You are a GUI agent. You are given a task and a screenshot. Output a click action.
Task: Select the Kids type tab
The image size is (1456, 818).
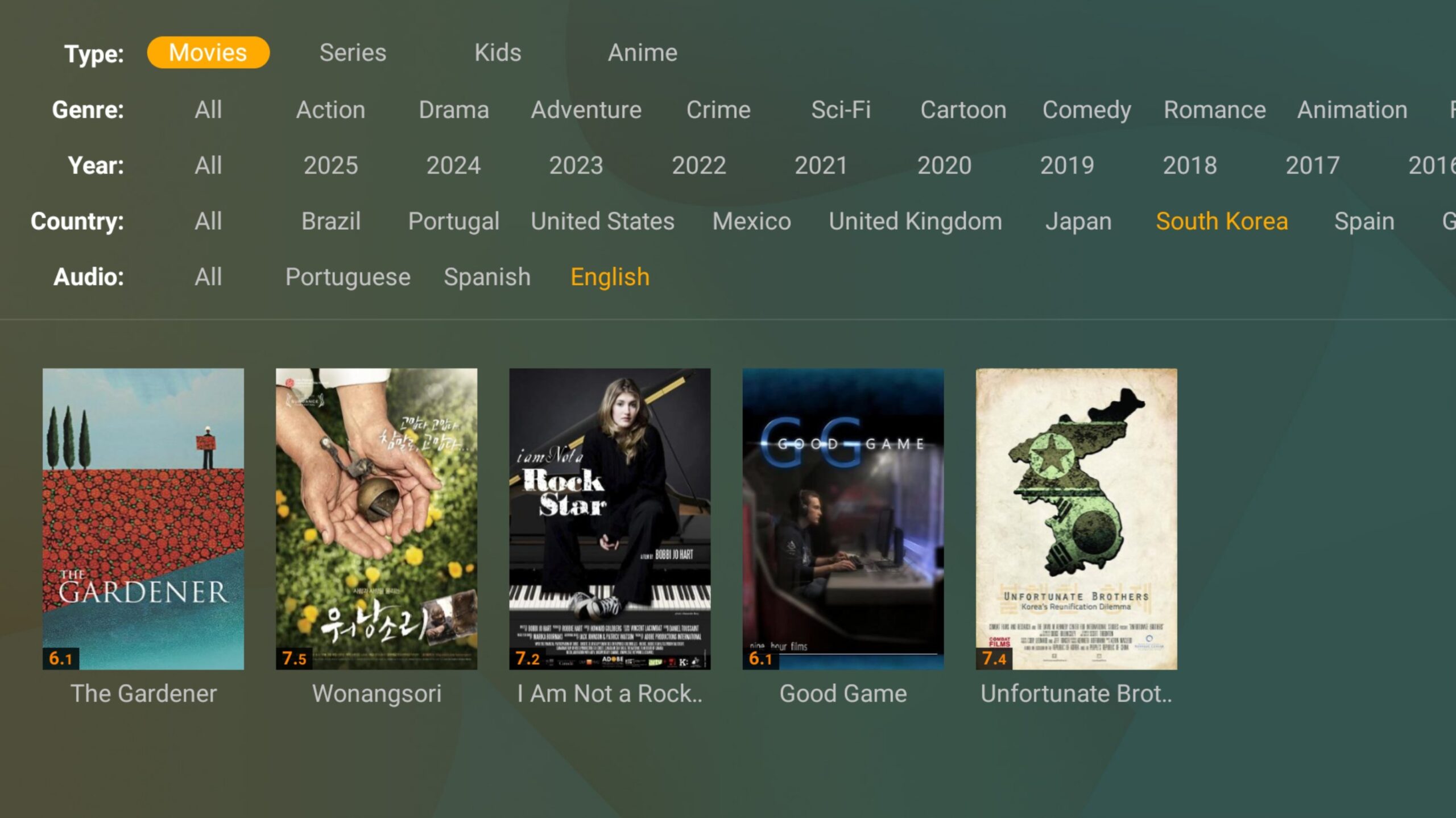tap(498, 52)
